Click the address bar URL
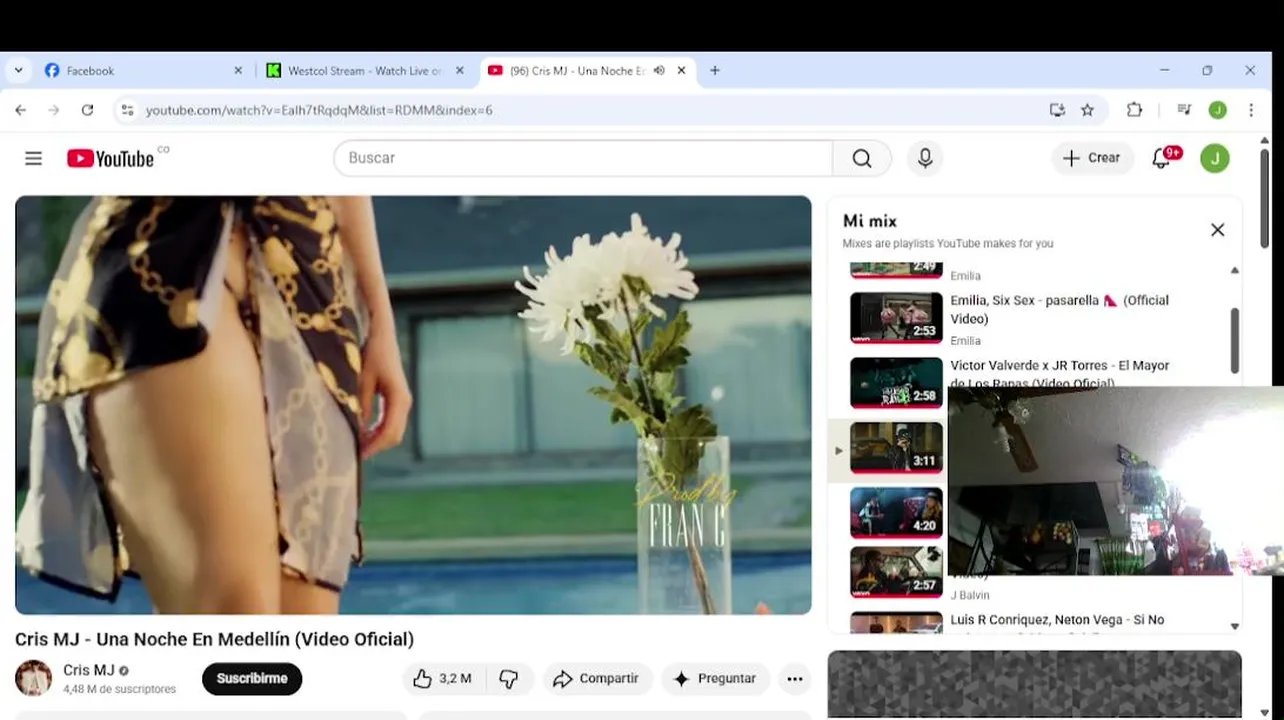The width and height of the screenshot is (1284, 720). (x=319, y=110)
